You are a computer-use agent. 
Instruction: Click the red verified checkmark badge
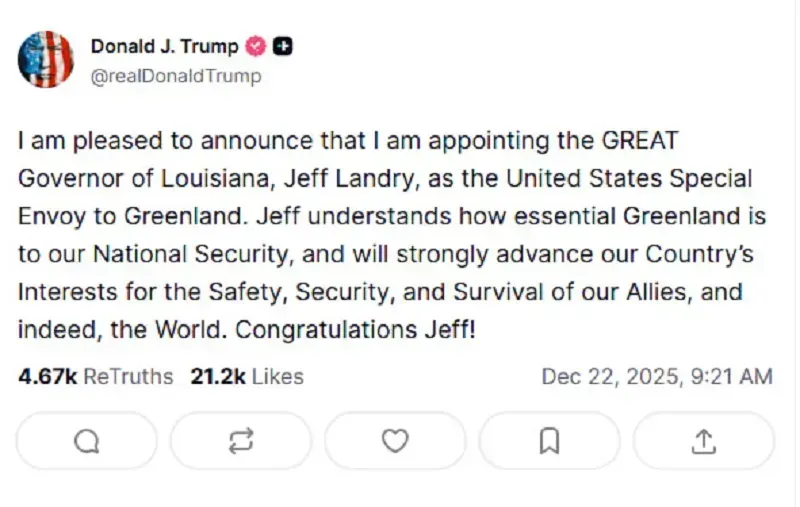256,47
